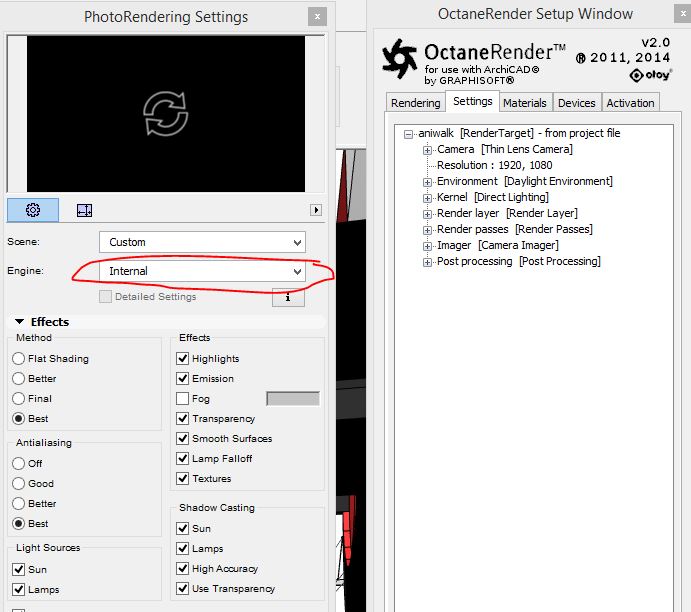Screen dimensions: 691x612
Task: Enable the Fog effect checkbox
Action: pyautogui.click(x=182, y=398)
